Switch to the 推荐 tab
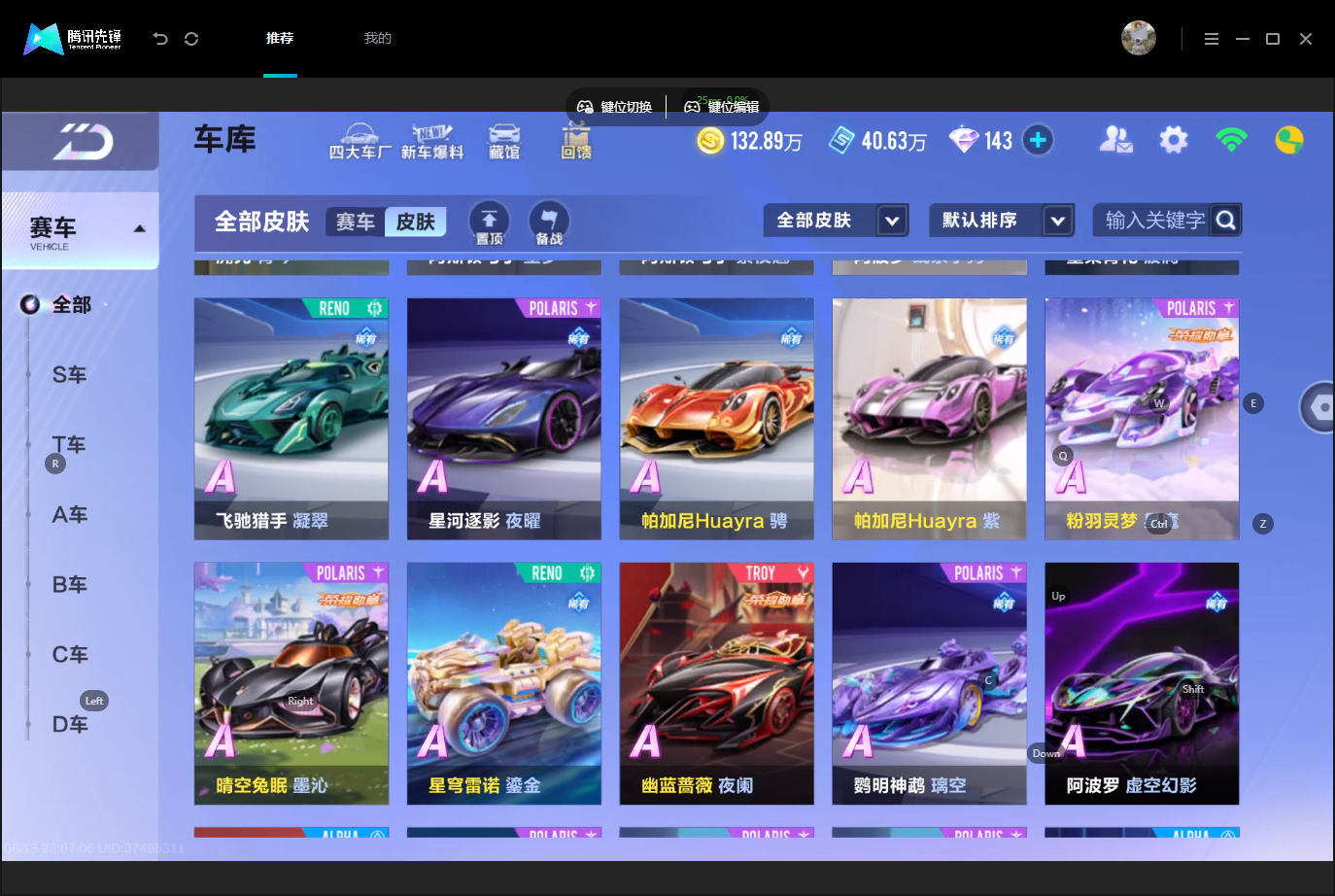 tap(280, 38)
